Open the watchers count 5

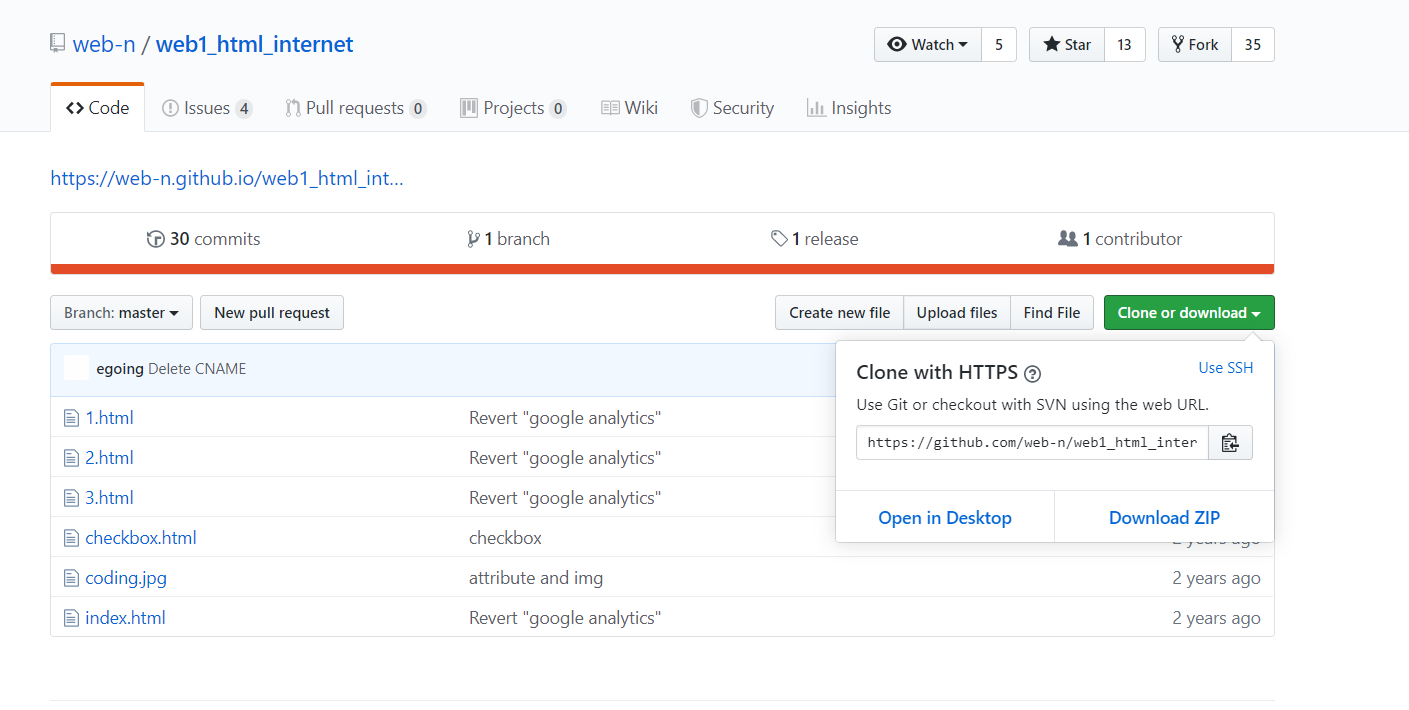coord(998,45)
